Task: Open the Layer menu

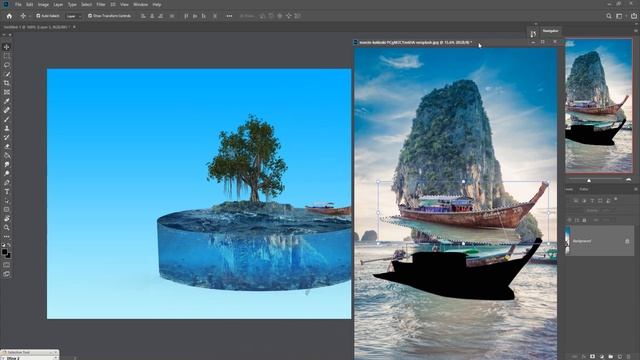Action: (58, 4)
